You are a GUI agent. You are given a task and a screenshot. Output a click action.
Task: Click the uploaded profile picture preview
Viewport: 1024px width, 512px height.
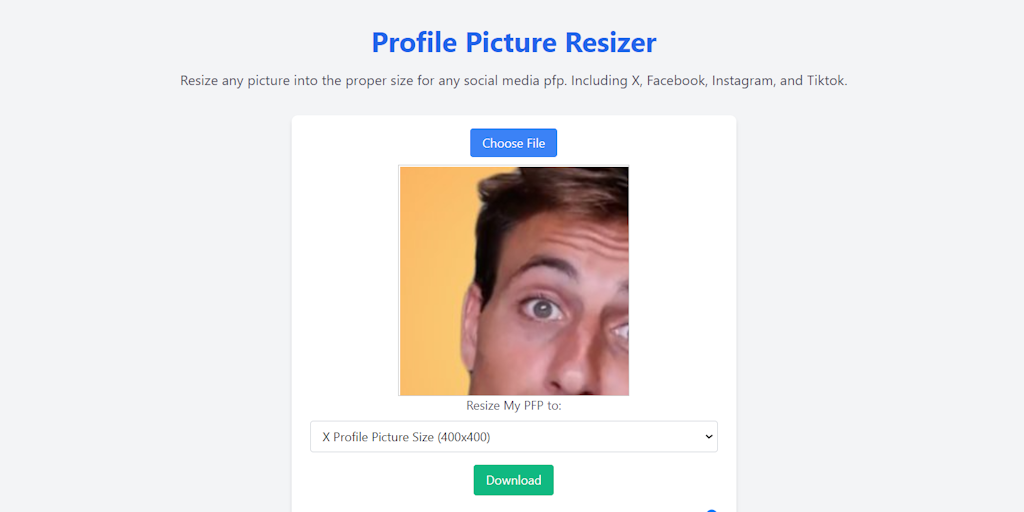point(514,281)
